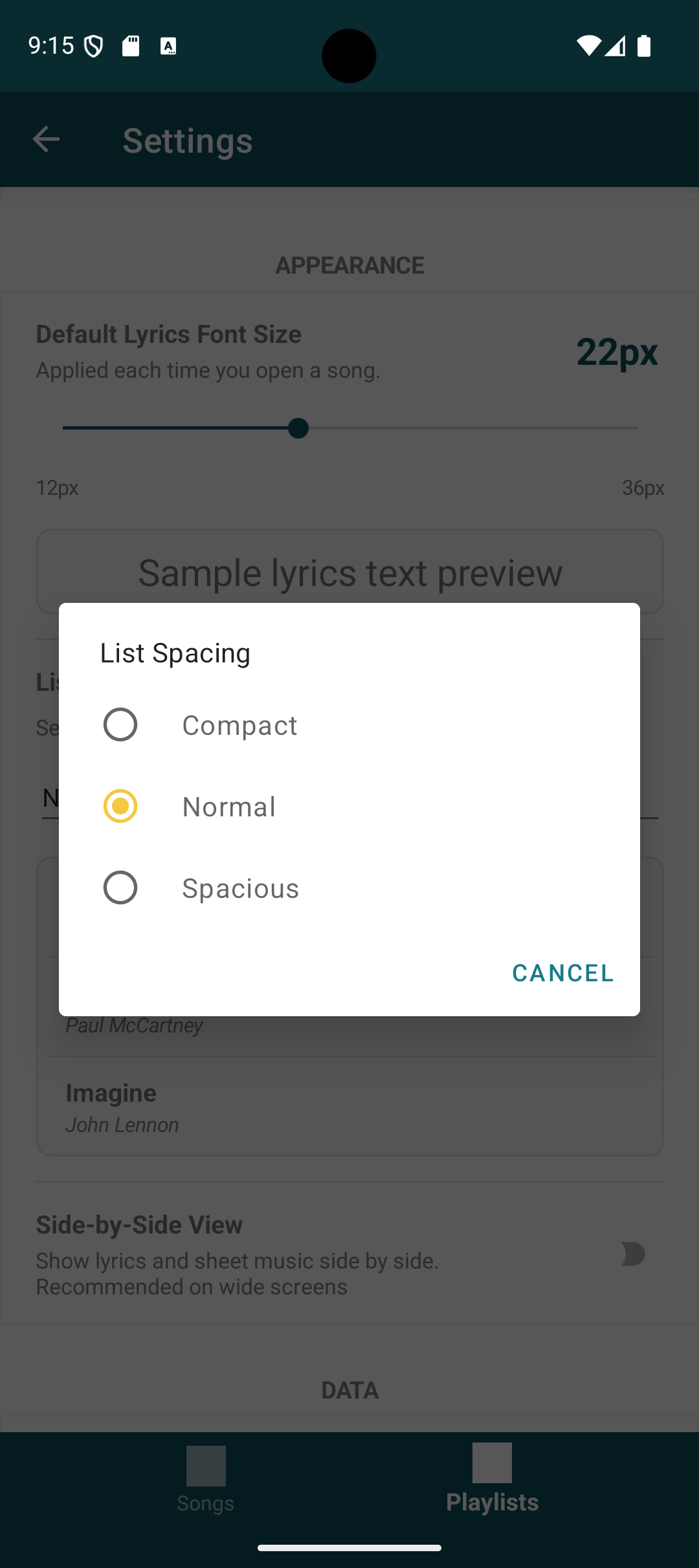Tap the cellular signal status icon
This screenshot has width=699, height=1568.
point(615,46)
